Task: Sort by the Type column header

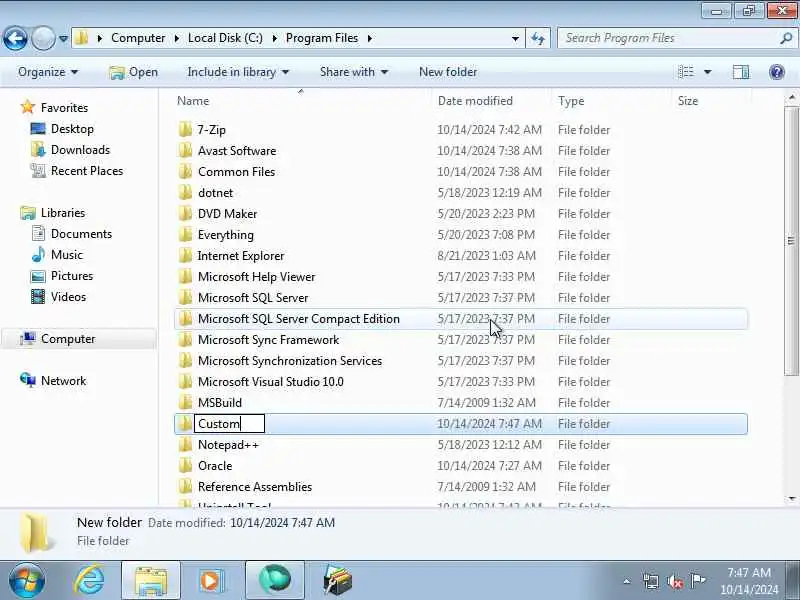Action: click(x=611, y=101)
